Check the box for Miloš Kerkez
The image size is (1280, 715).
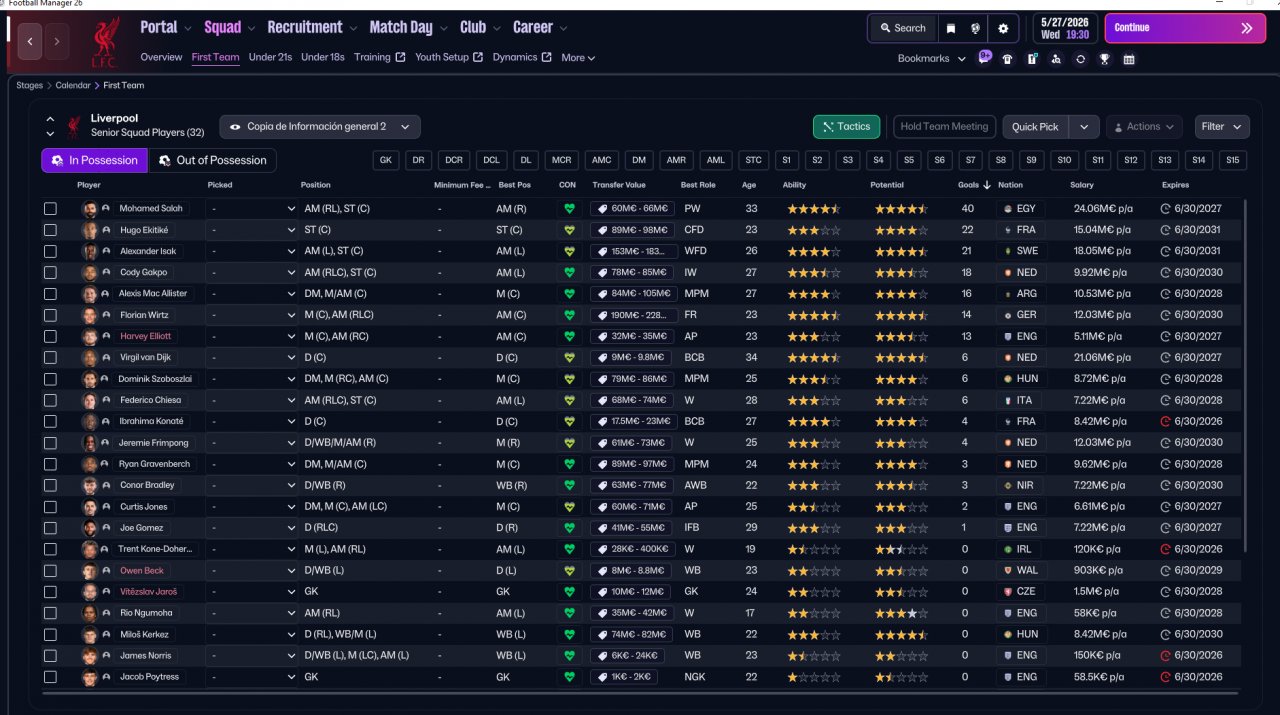click(x=50, y=634)
